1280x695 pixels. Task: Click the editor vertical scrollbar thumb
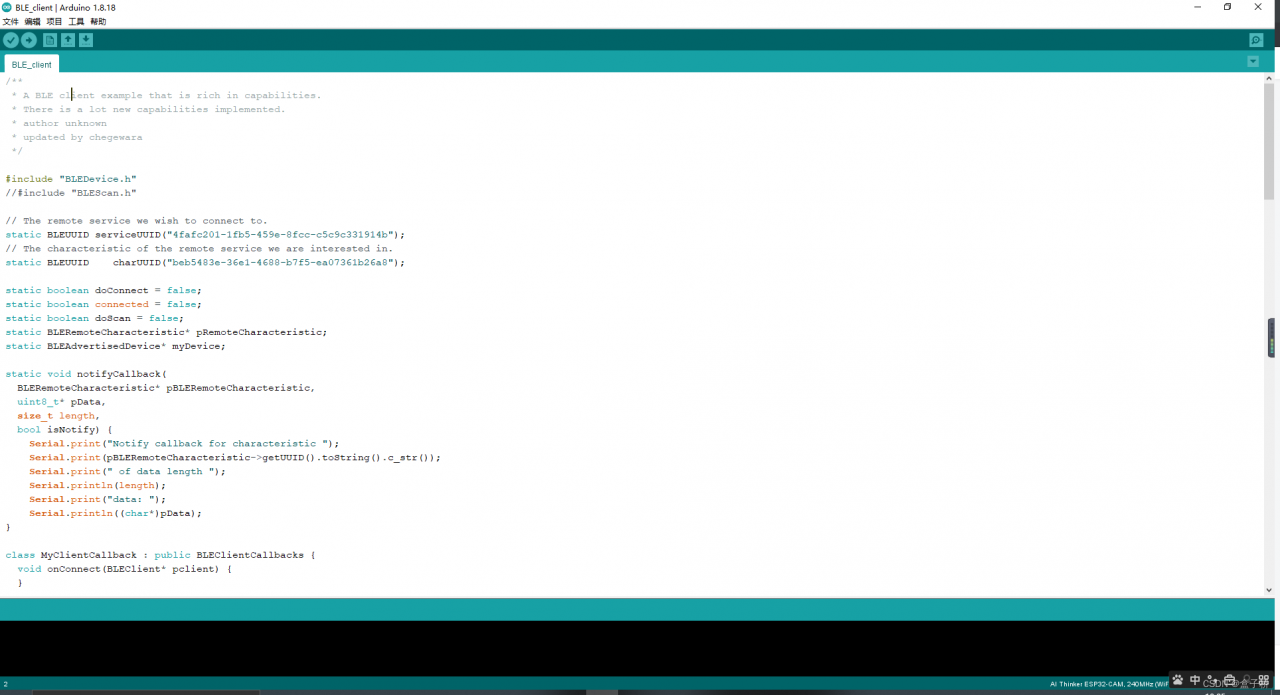1269,140
